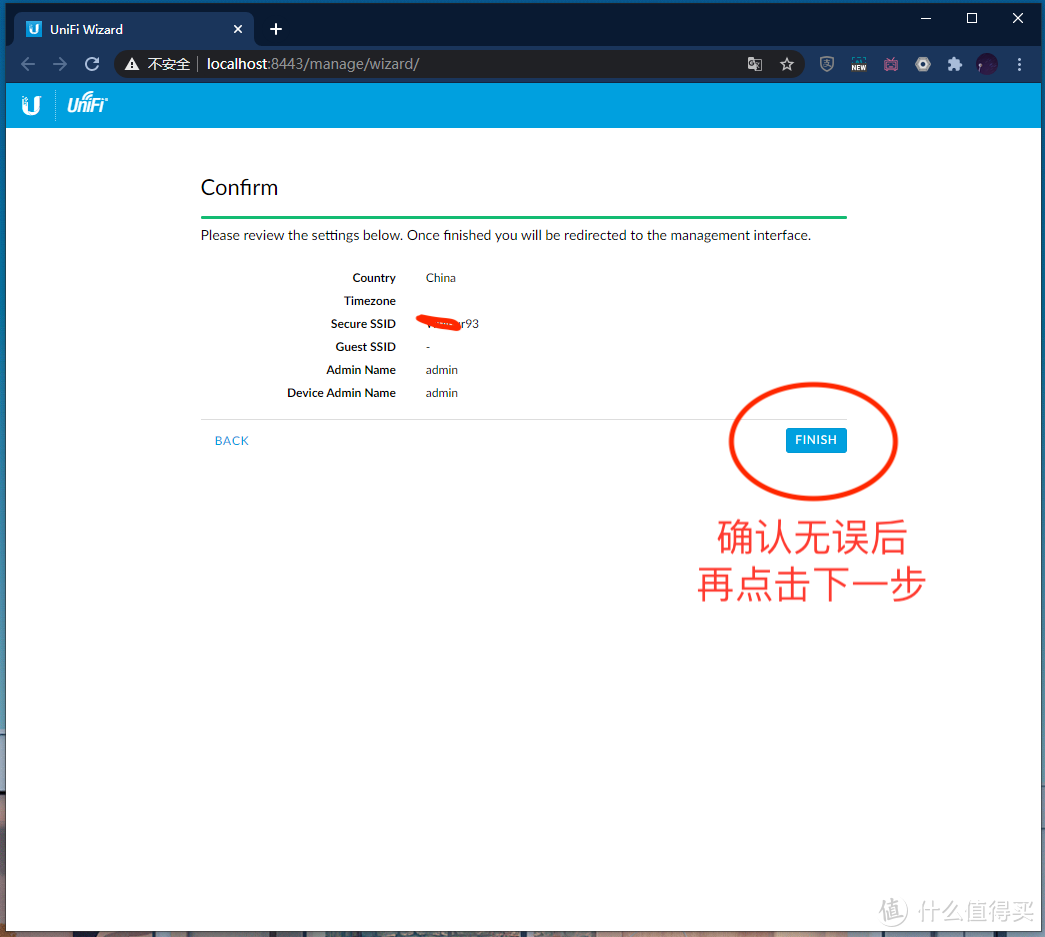Open the browser profile avatar
The height and width of the screenshot is (937, 1045).
click(987, 64)
